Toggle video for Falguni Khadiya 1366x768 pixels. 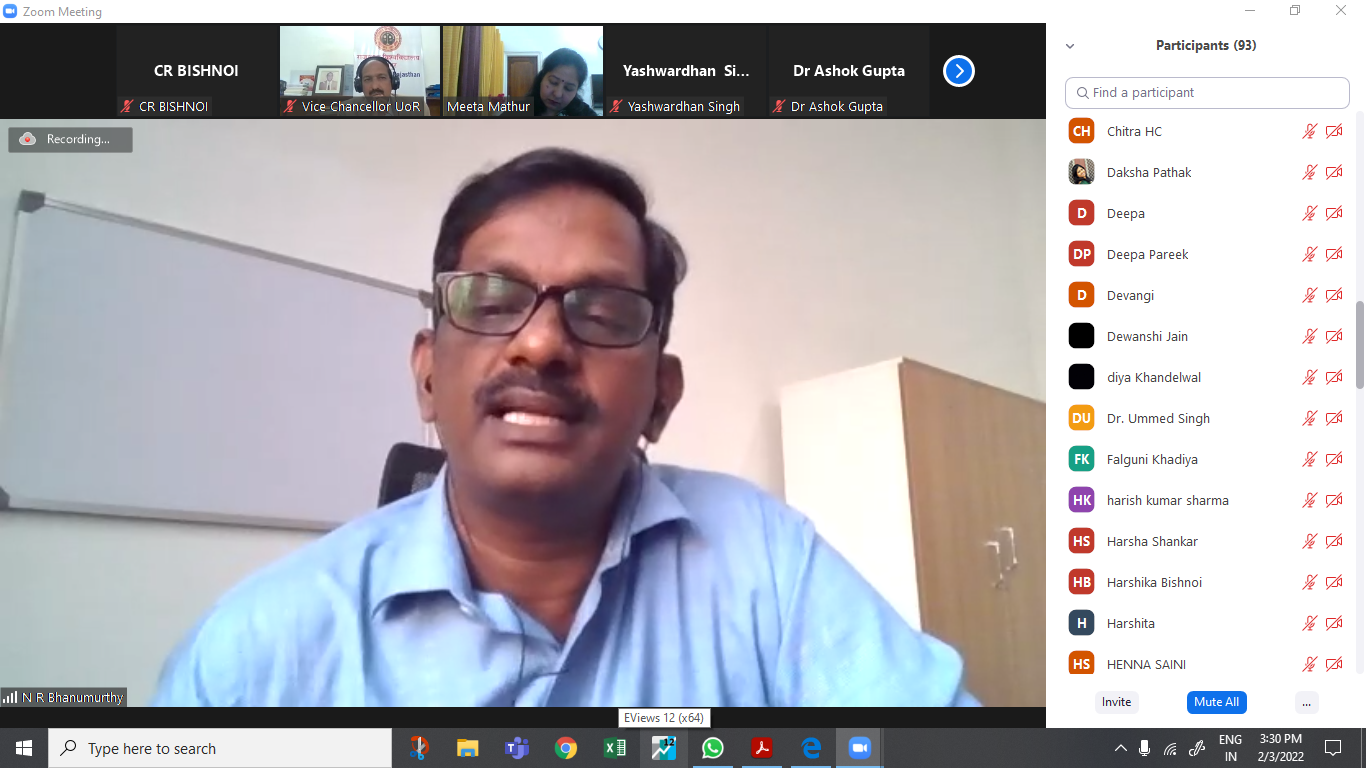point(1333,459)
